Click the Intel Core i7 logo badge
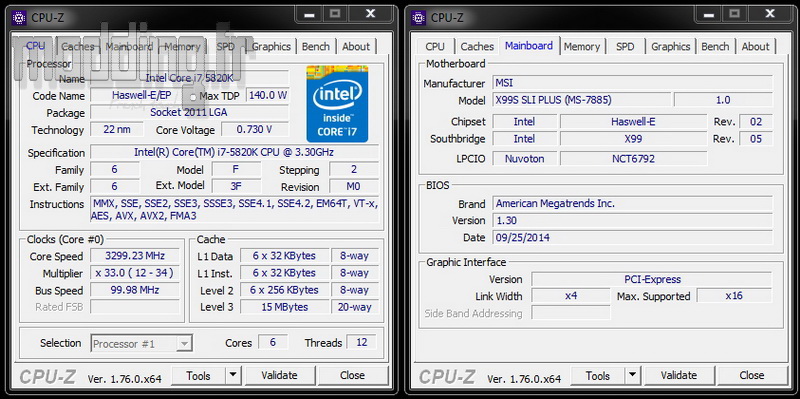800x399 pixels. (337, 104)
